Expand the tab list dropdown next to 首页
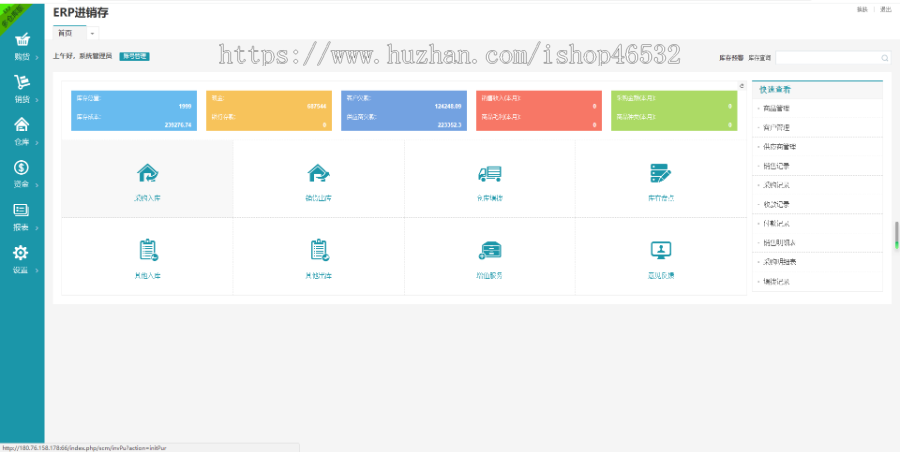This screenshot has width=900, height=452. point(92,33)
